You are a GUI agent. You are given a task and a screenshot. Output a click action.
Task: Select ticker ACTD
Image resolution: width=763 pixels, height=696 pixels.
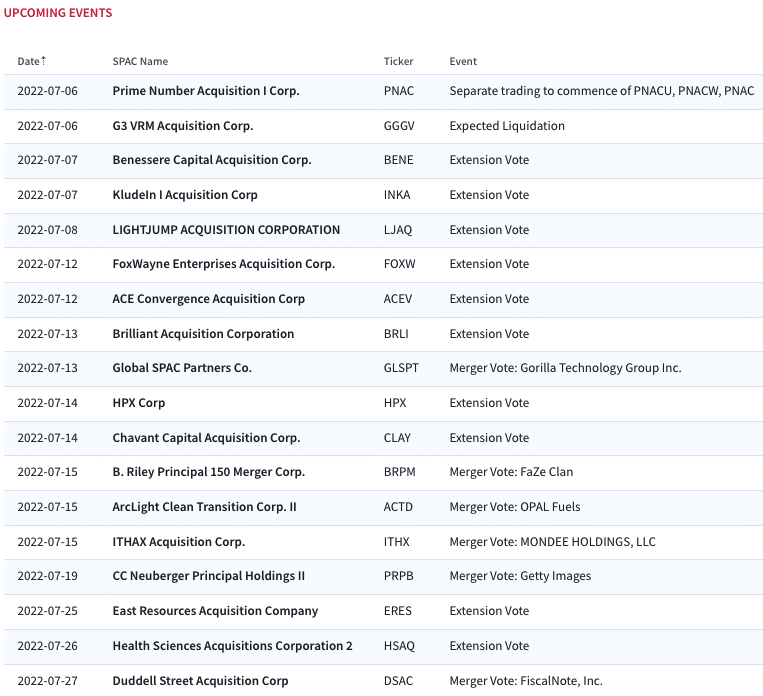(398, 507)
